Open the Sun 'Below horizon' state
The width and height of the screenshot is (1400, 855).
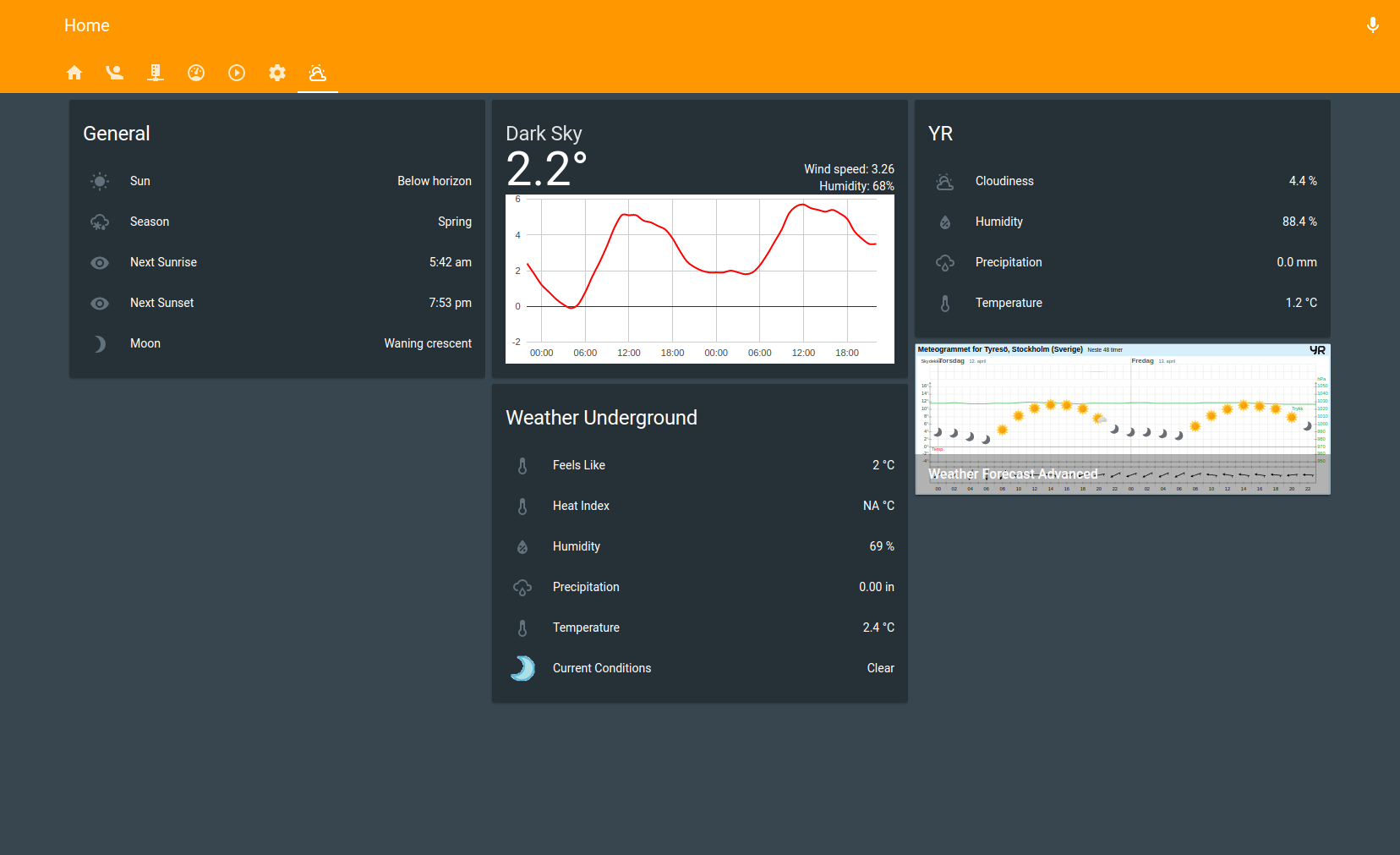(x=435, y=181)
